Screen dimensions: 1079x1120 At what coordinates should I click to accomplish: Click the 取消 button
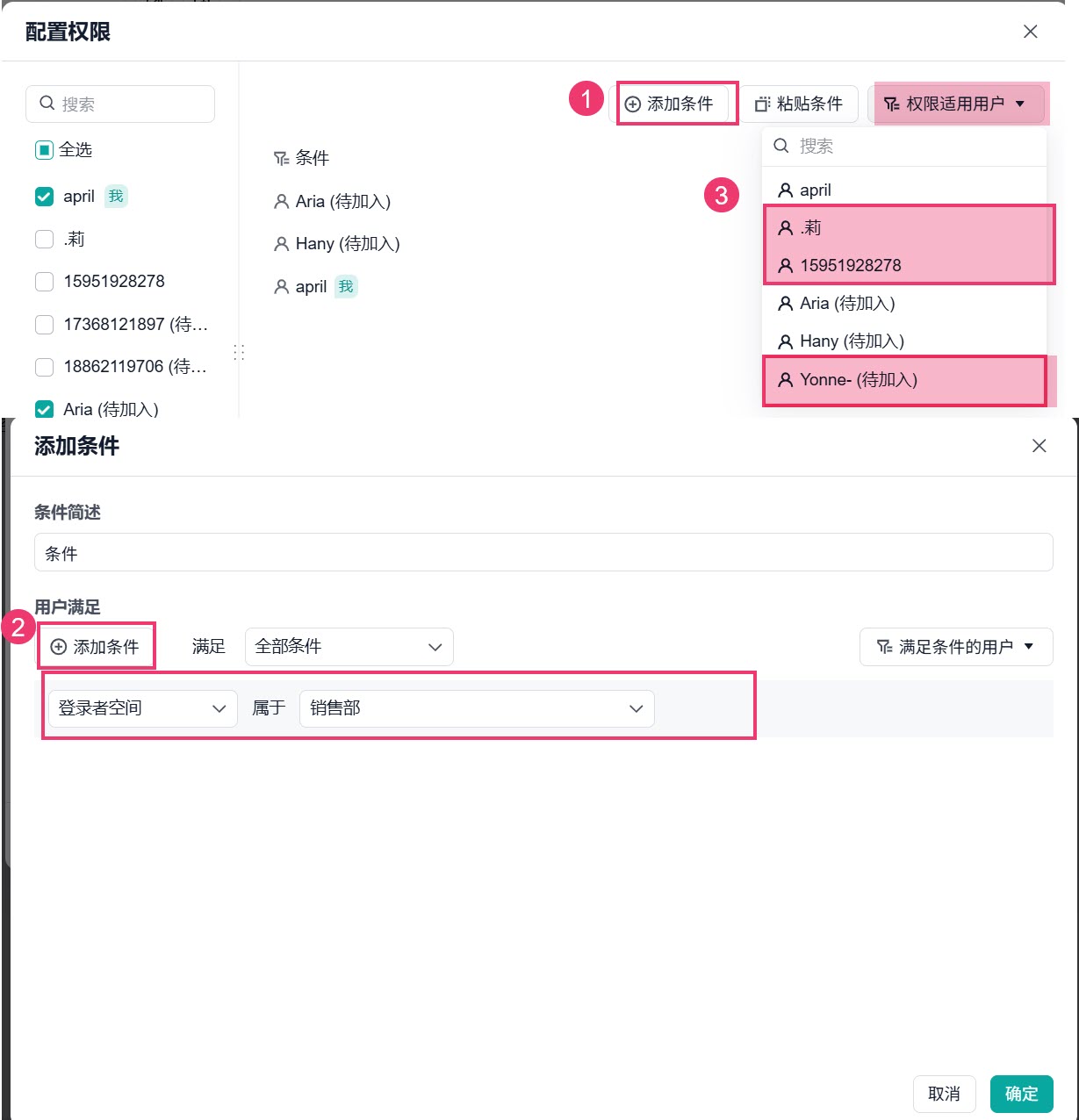[x=945, y=1094]
